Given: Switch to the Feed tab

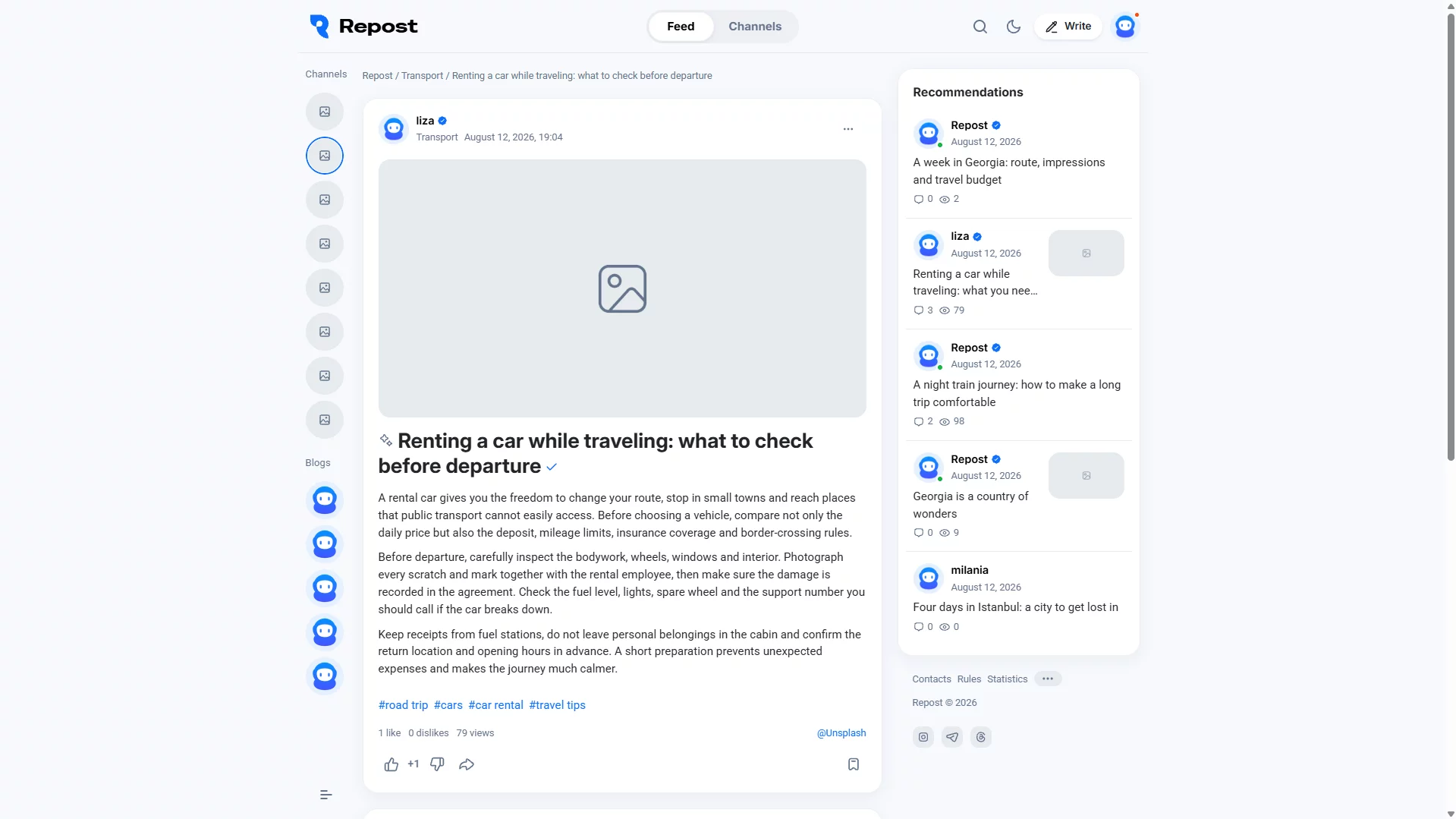Looking at the screenshot, I should point(681,27).
